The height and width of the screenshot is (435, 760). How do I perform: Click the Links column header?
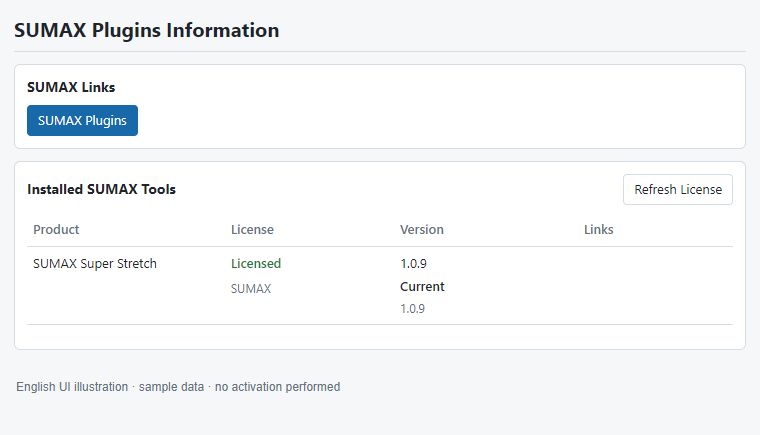point(599,230)
